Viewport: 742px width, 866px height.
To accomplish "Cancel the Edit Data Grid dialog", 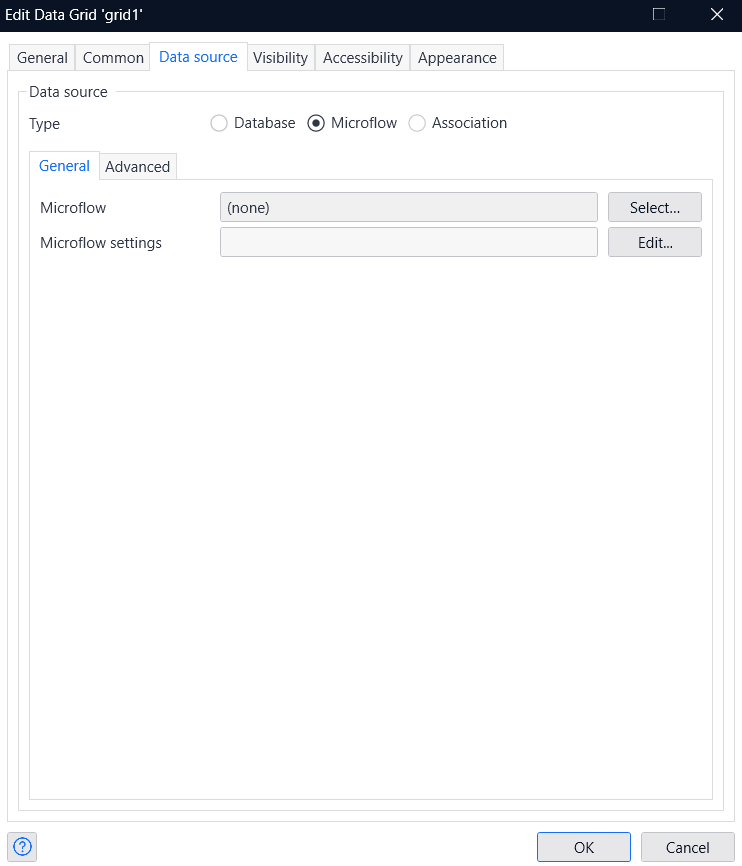I will [x=687, y=847].
